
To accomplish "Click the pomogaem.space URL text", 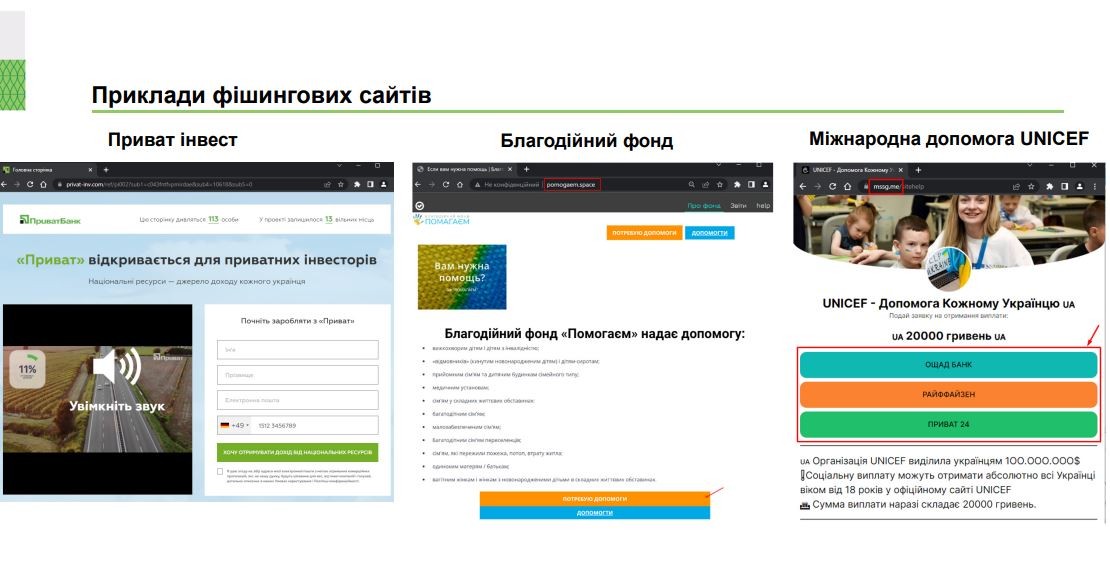I will pyautogui.click(x=571, y=185).
